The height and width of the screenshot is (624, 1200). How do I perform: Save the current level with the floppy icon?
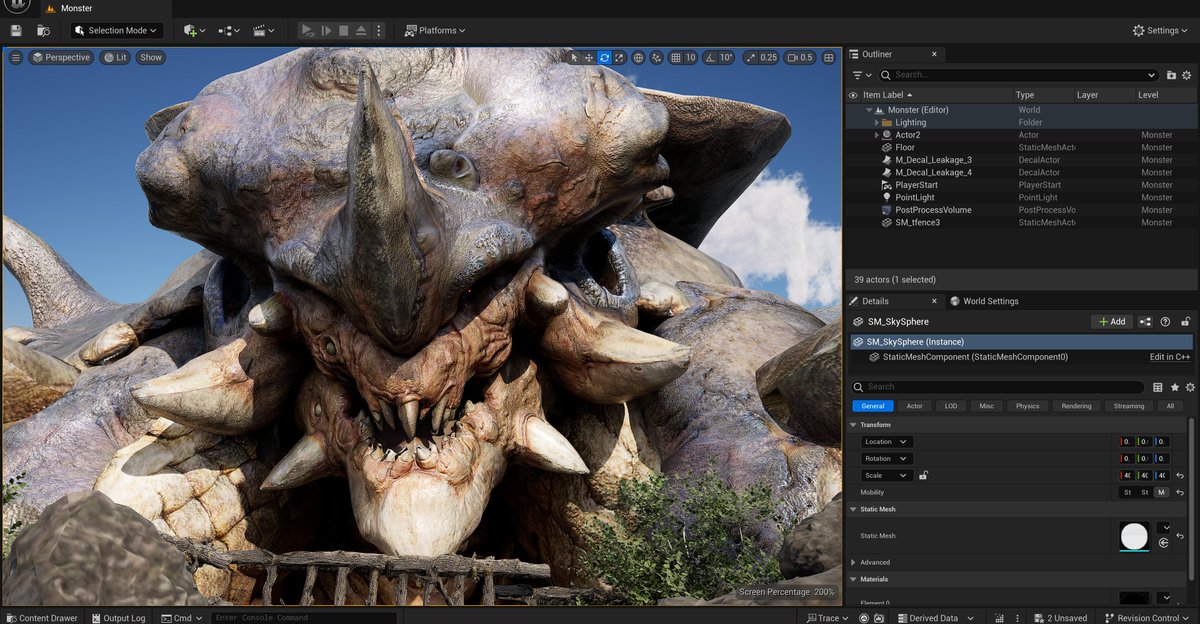tap(16, 31)
